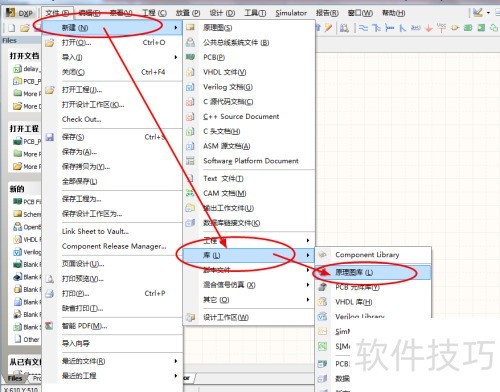This screenshot has height=392, width=500.
Task: Click the icon beside Component Library
Action: (322, 255)
